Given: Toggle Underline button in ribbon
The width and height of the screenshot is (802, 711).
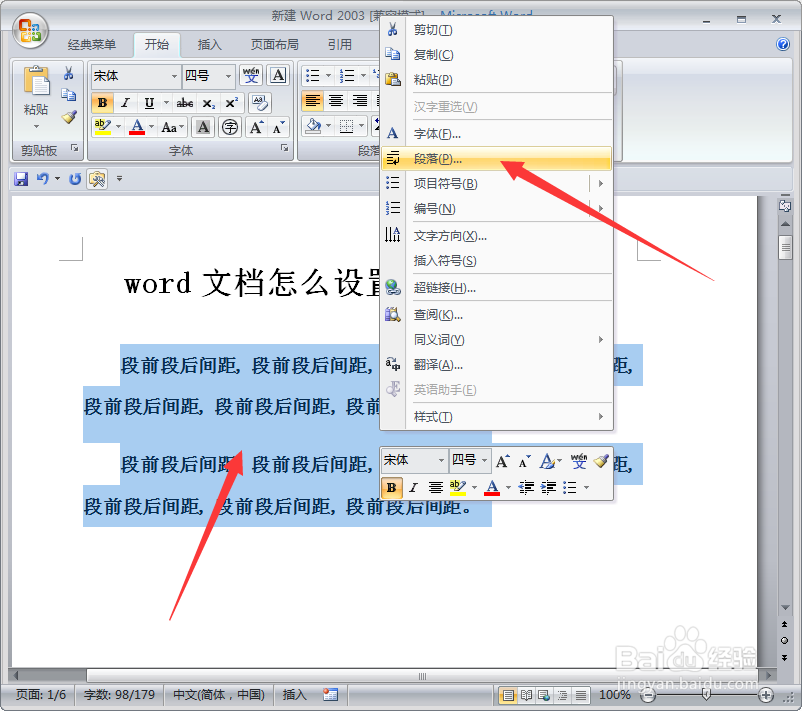Looking at the screenshot, I should [149, 103].
